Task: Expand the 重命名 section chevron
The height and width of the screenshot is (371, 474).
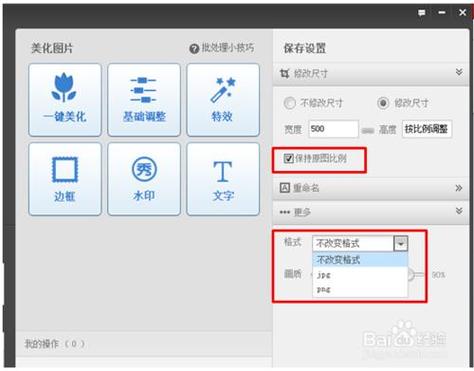Action: 459,188
